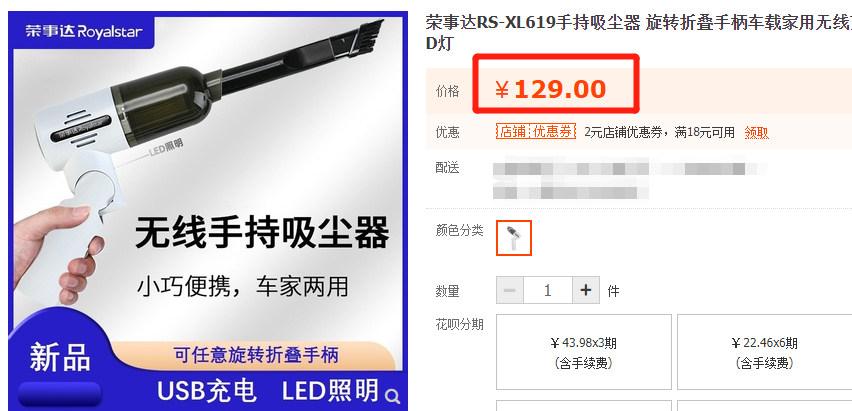
Task: Increase quantity with the plus icon
Action: [x=586, y=290]
